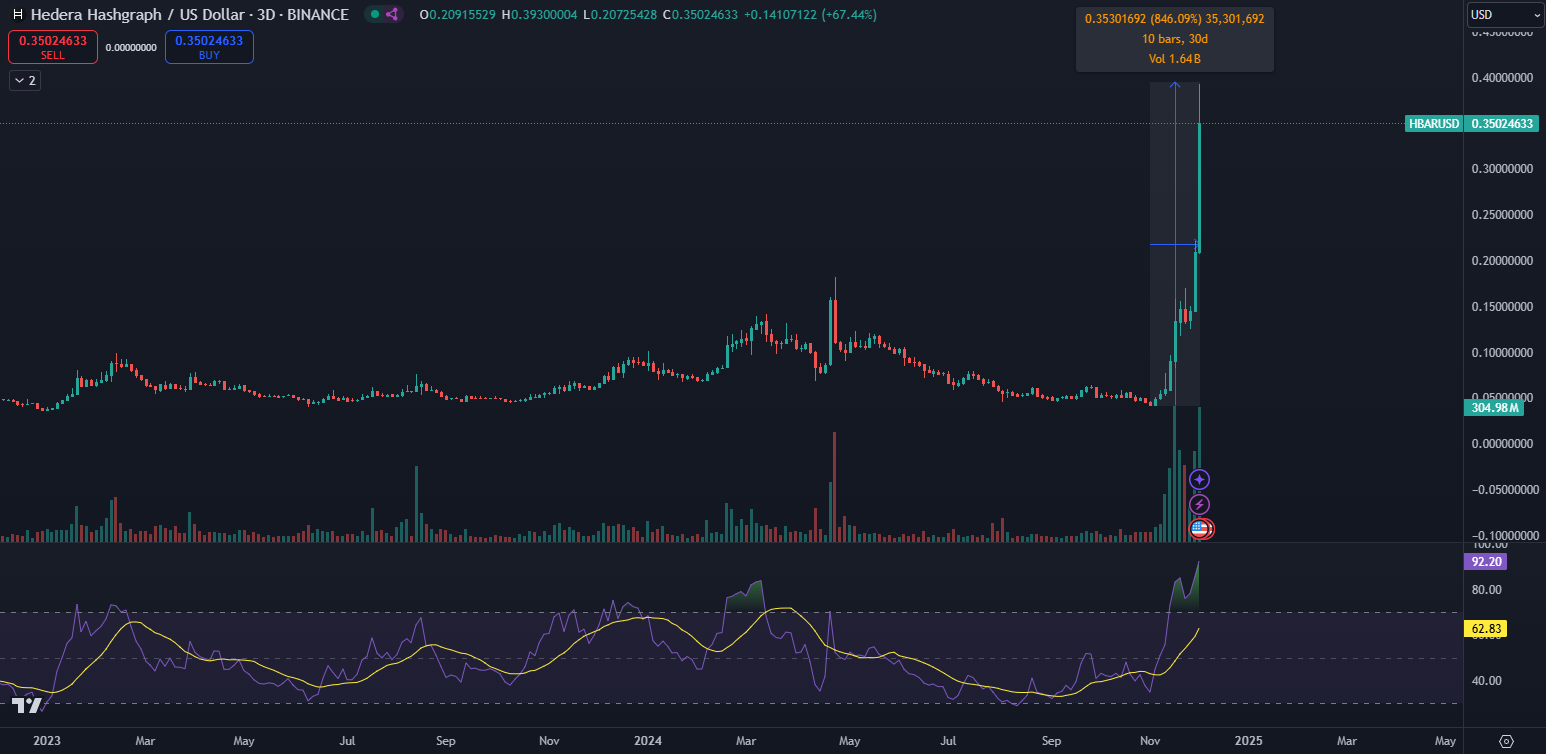Click the yellow 62.83 value label
Viewport: 1546px width, 754px height.
tap(1485, 629)
